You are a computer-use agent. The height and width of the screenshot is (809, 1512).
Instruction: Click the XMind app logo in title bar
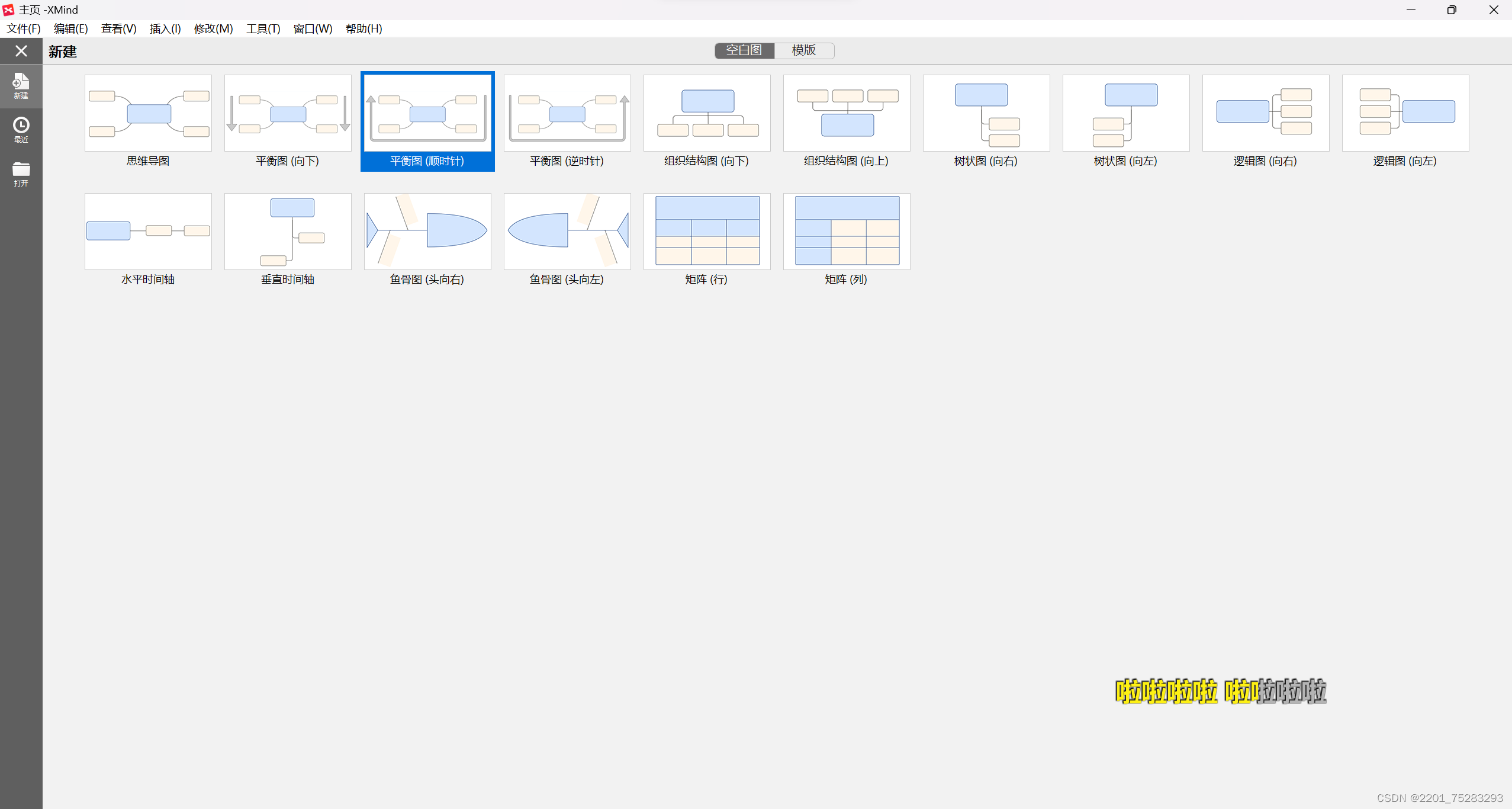coord(8,9)
